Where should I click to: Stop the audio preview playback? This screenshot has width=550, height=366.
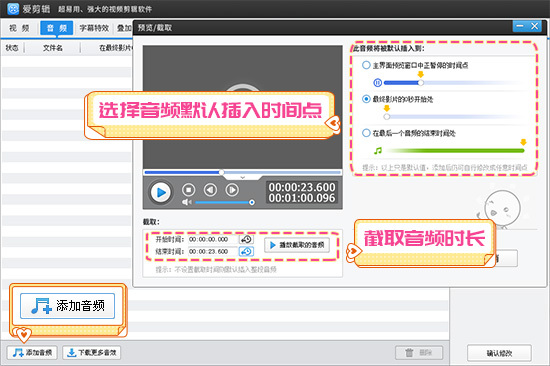tap(188, 190)
